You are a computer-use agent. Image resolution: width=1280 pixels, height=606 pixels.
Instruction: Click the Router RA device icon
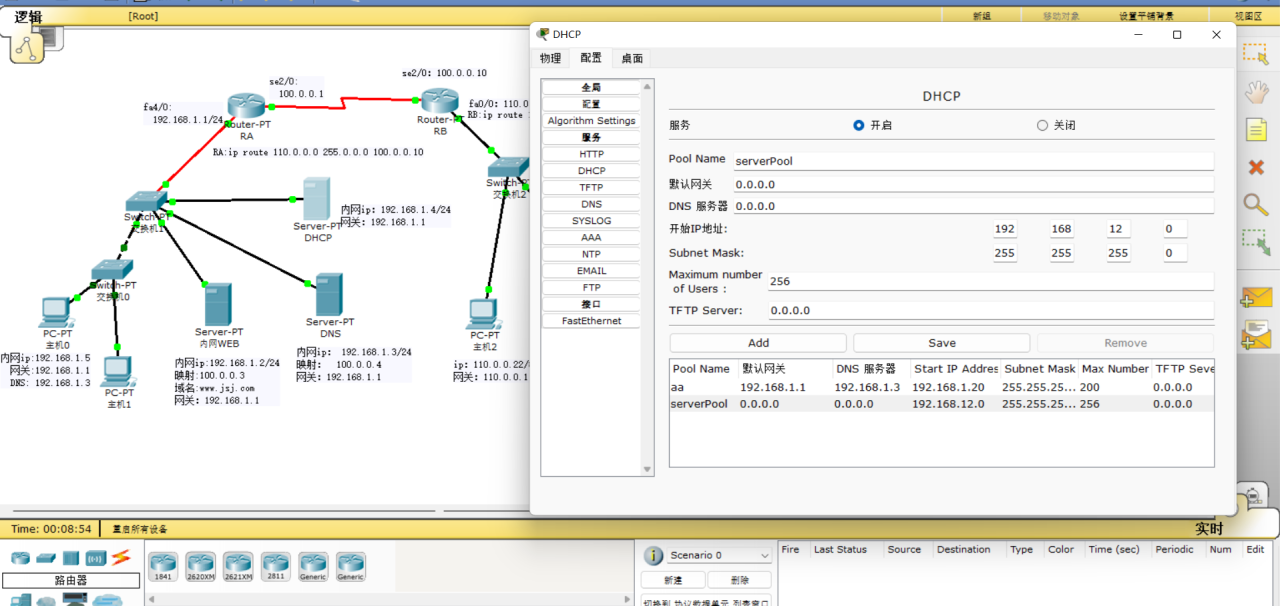point(245,107)
